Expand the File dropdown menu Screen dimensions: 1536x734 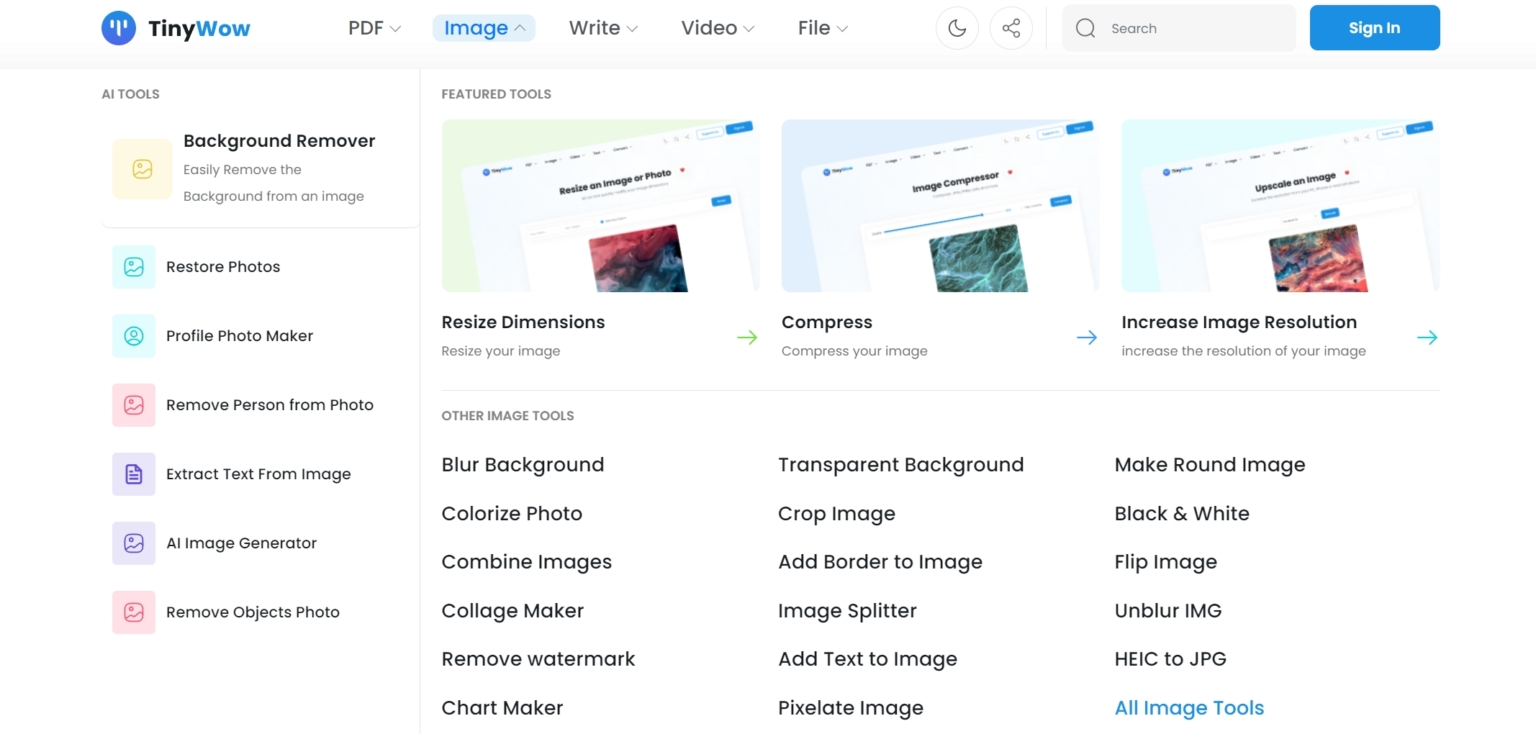(x=822, y=28)
